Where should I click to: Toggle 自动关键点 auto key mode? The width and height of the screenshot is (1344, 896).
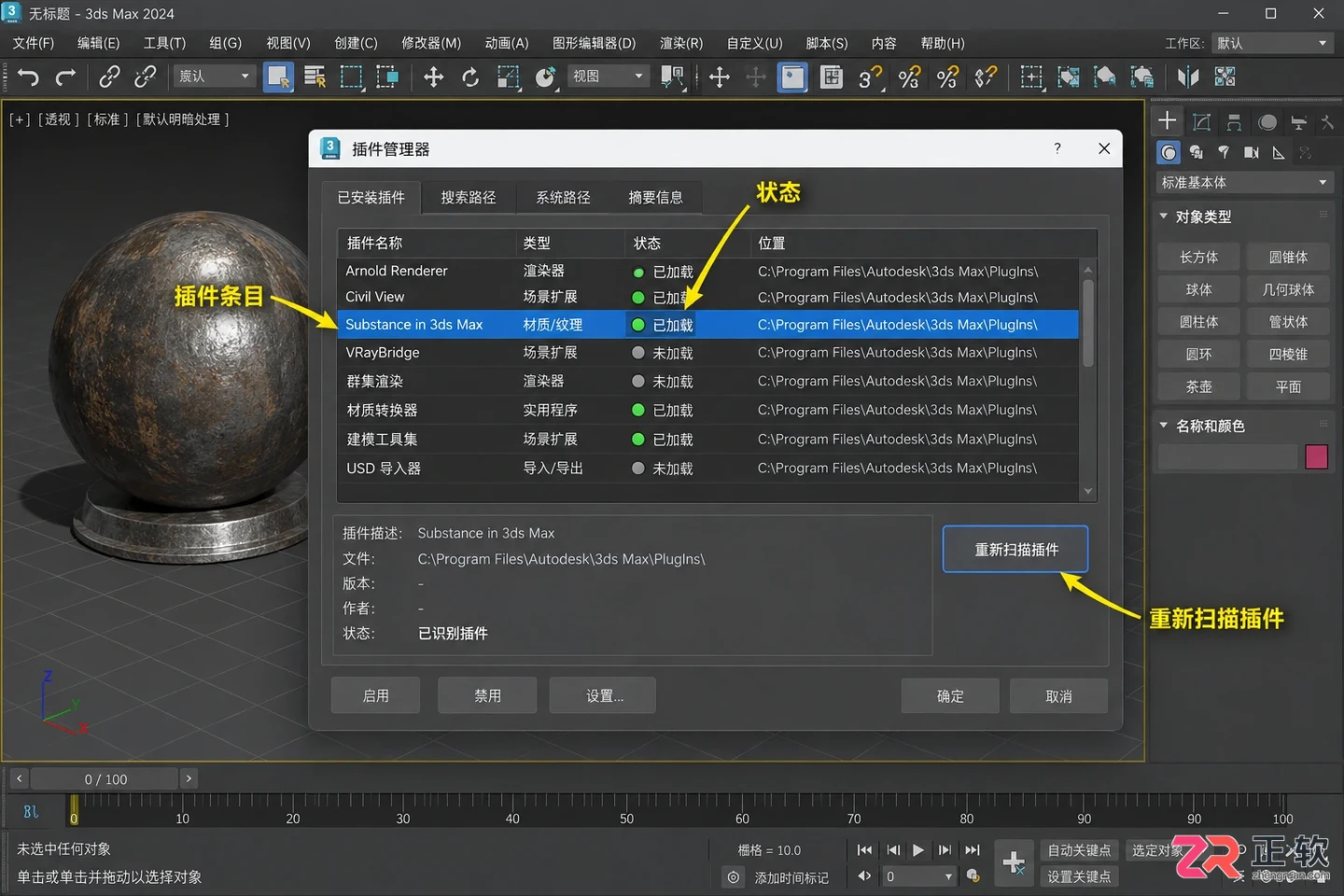1079,850
